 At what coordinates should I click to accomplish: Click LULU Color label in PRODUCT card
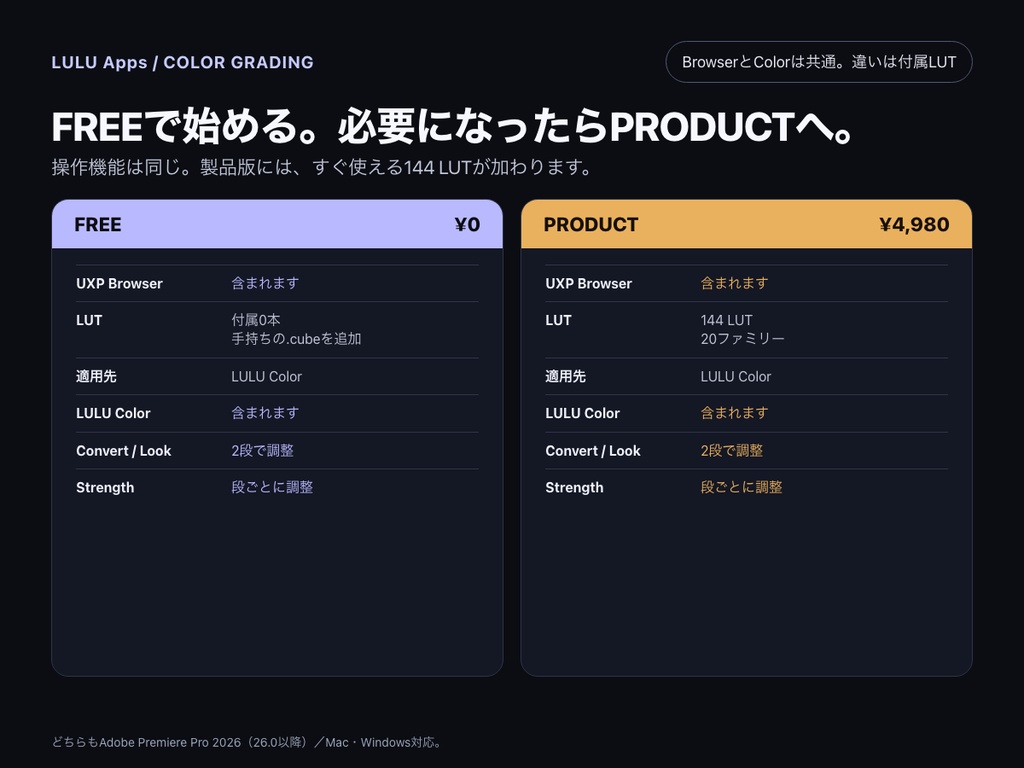pos(583,413)
